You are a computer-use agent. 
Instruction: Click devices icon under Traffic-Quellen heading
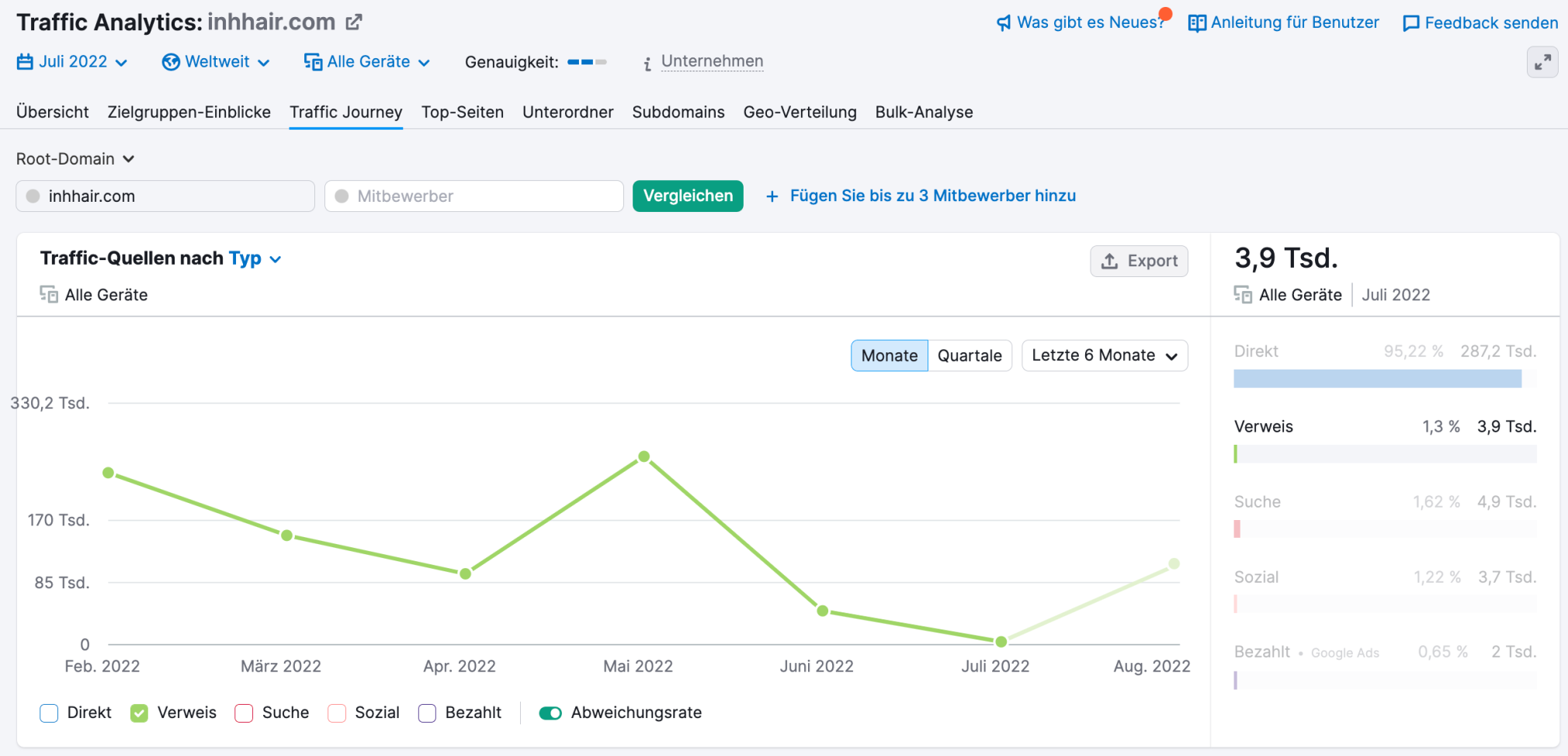[49, 294]
